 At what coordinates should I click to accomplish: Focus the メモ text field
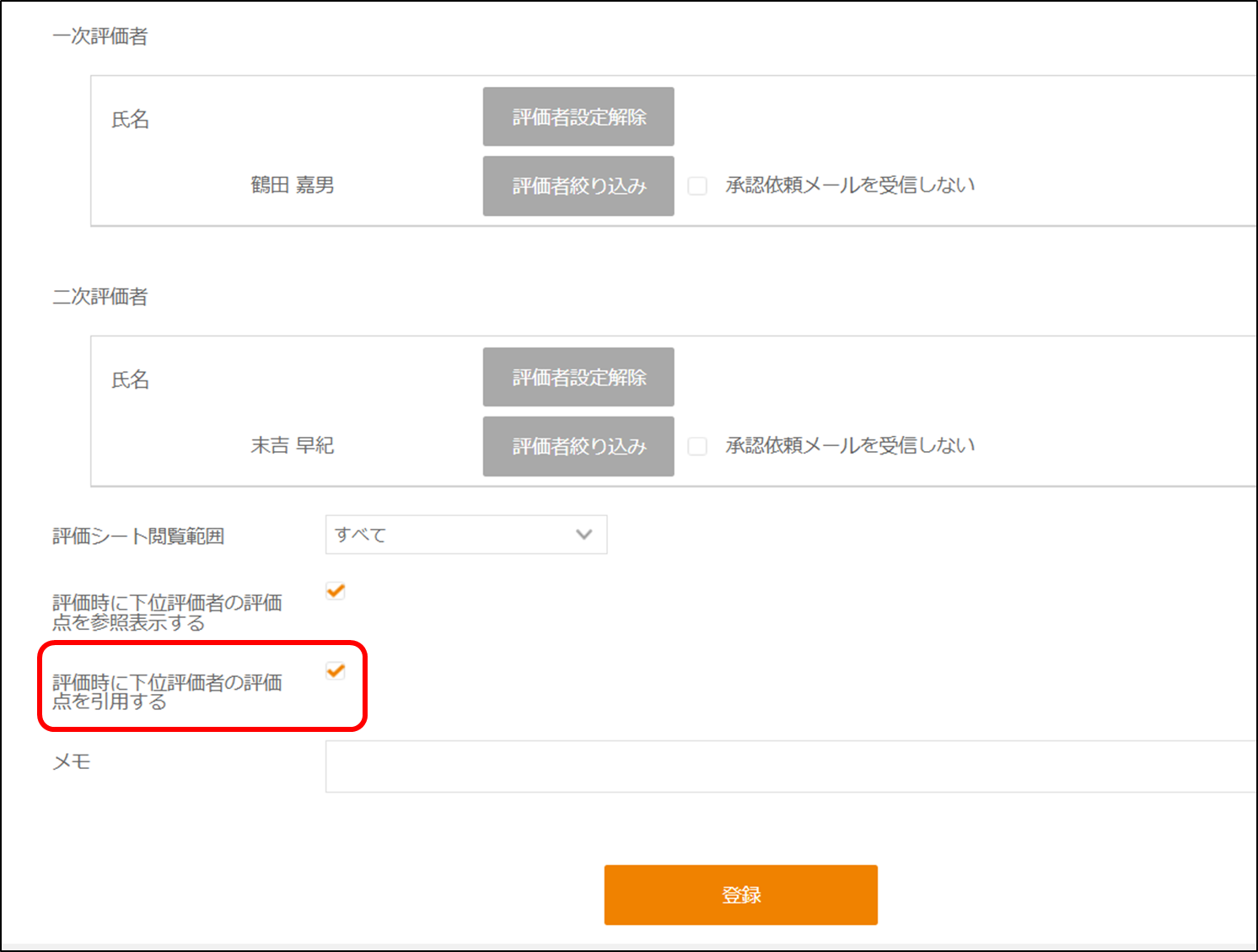789,766
